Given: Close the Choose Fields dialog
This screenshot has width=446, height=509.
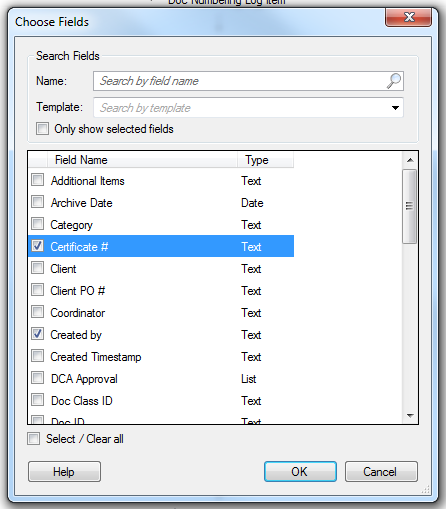Looking at the screenshot, I should pyautogui.click(x=409, y=17).
